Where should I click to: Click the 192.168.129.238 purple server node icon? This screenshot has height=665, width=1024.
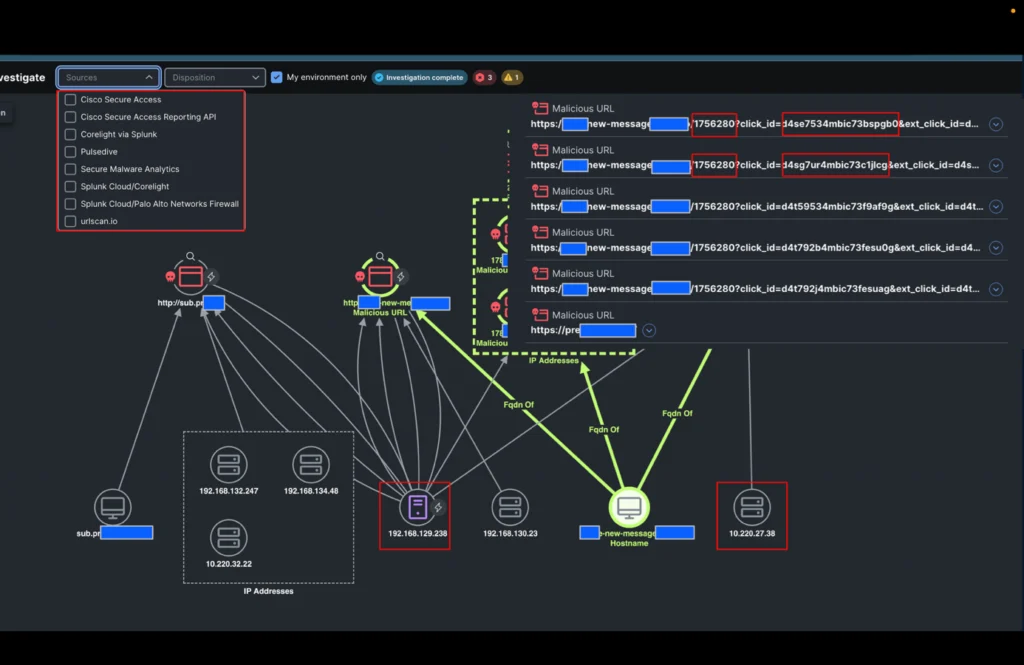(x=417, y=508)
